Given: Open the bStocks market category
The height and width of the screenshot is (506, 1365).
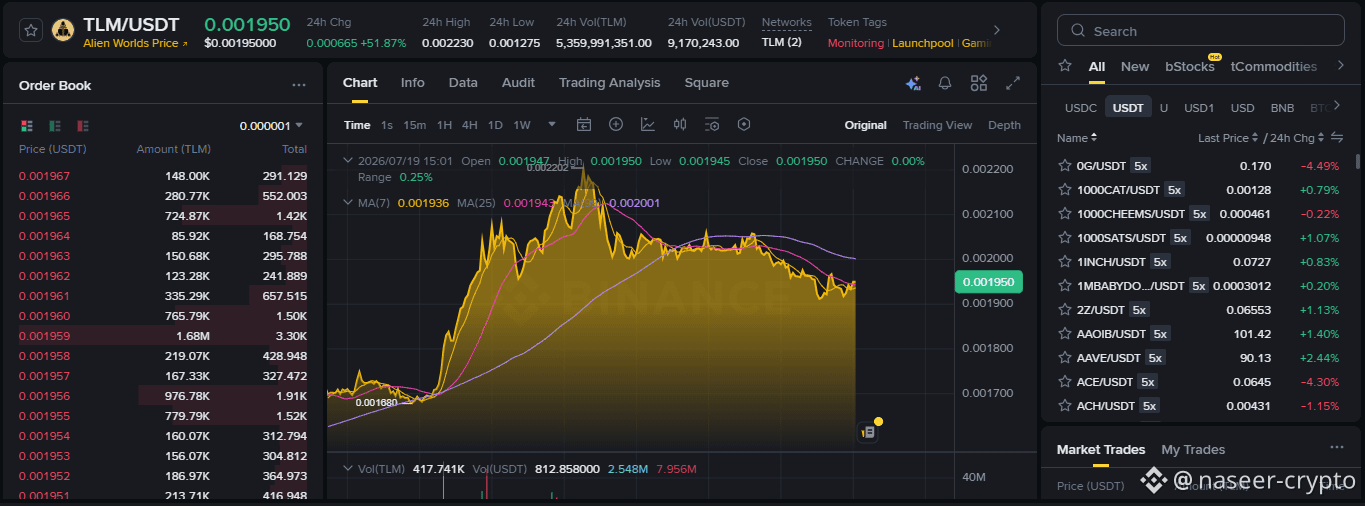Looking at the screenshot, I should tap(1189, 66).
